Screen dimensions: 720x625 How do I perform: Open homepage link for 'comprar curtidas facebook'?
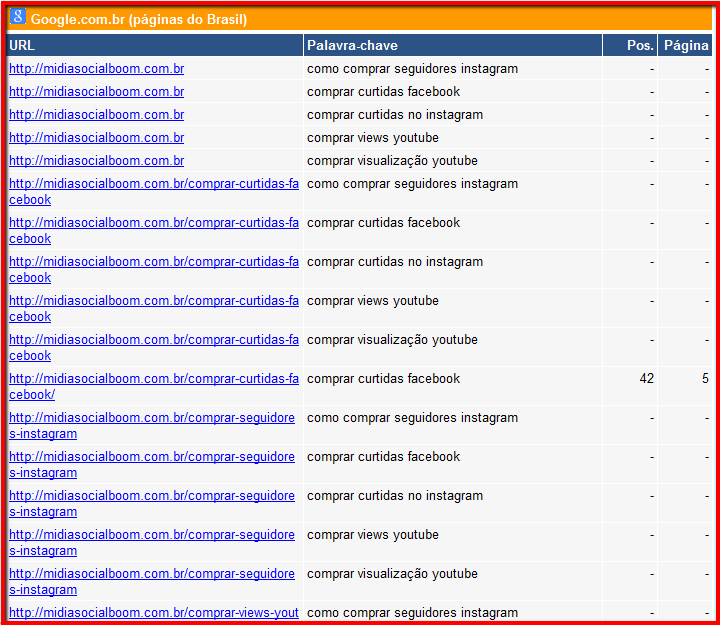click(96, 92)
